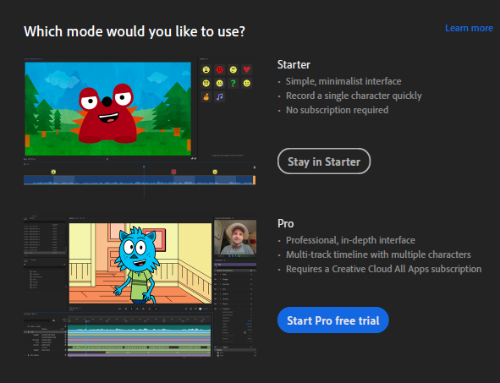Viewport: 500px width, 383px height.
Task: Click the "Professional, in-depth interface" bullet text
Action: tap(350, 240)
